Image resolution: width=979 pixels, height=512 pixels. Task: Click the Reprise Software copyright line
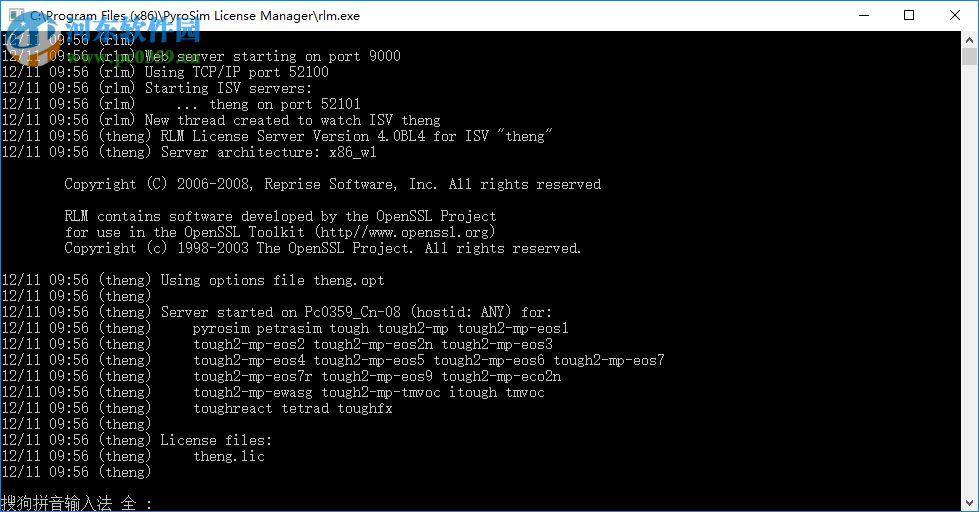pos(332,184)
